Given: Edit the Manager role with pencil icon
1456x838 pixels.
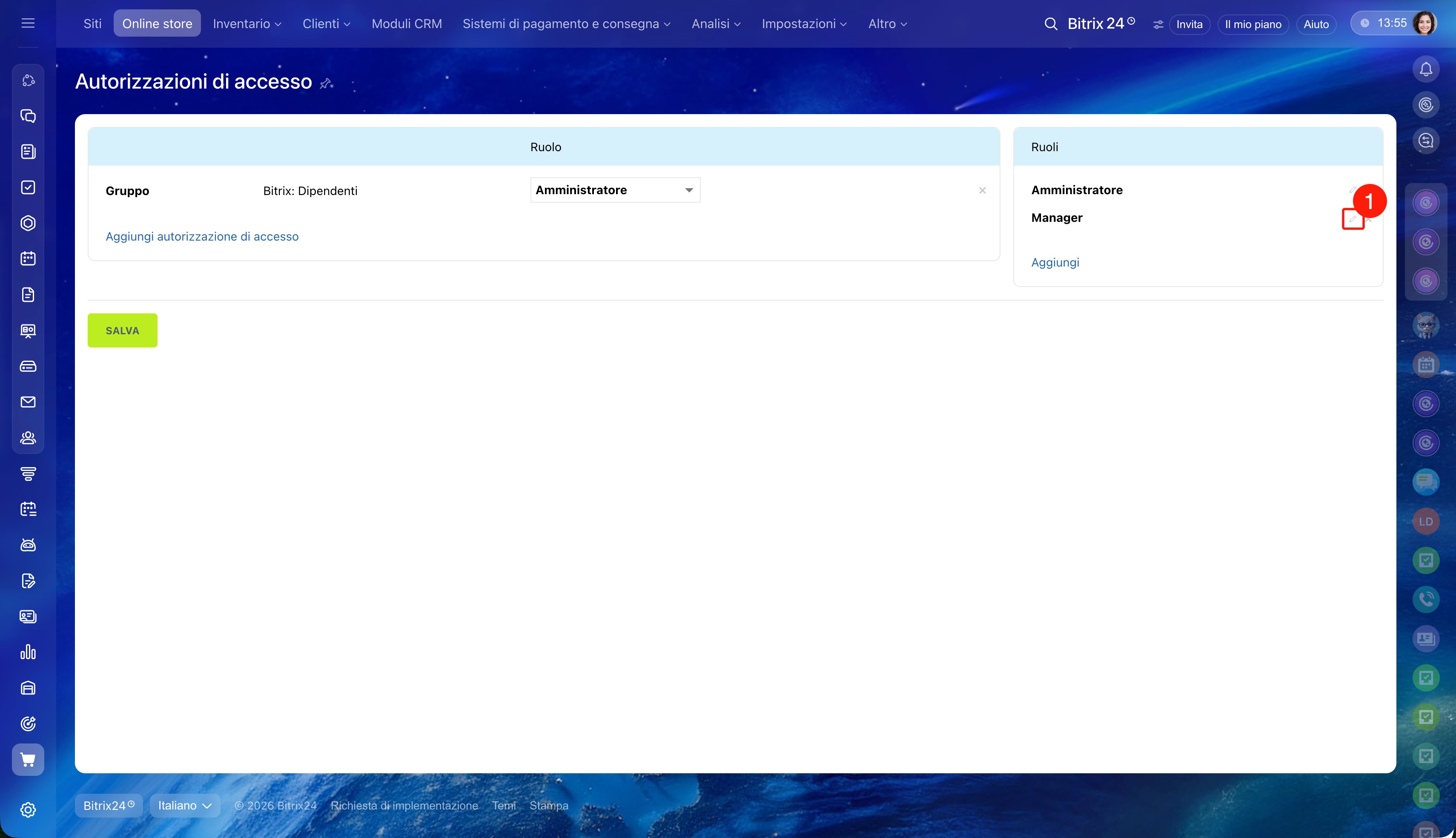Looking at the screenshot, I should (1353, 219).
